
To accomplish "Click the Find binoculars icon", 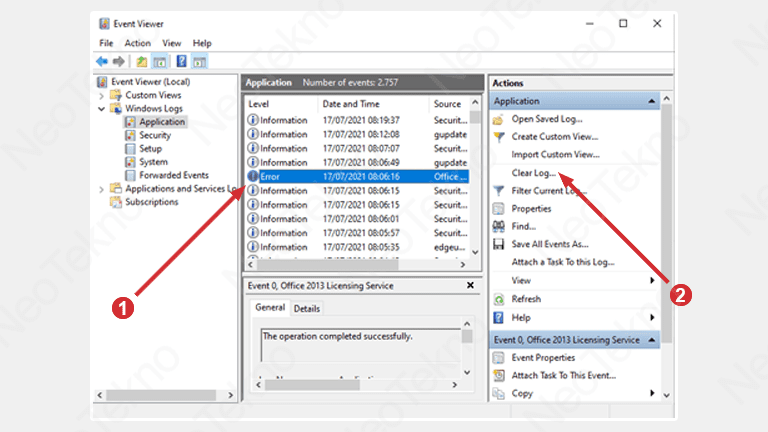I will pyautogui.click(x=499, y=226).
